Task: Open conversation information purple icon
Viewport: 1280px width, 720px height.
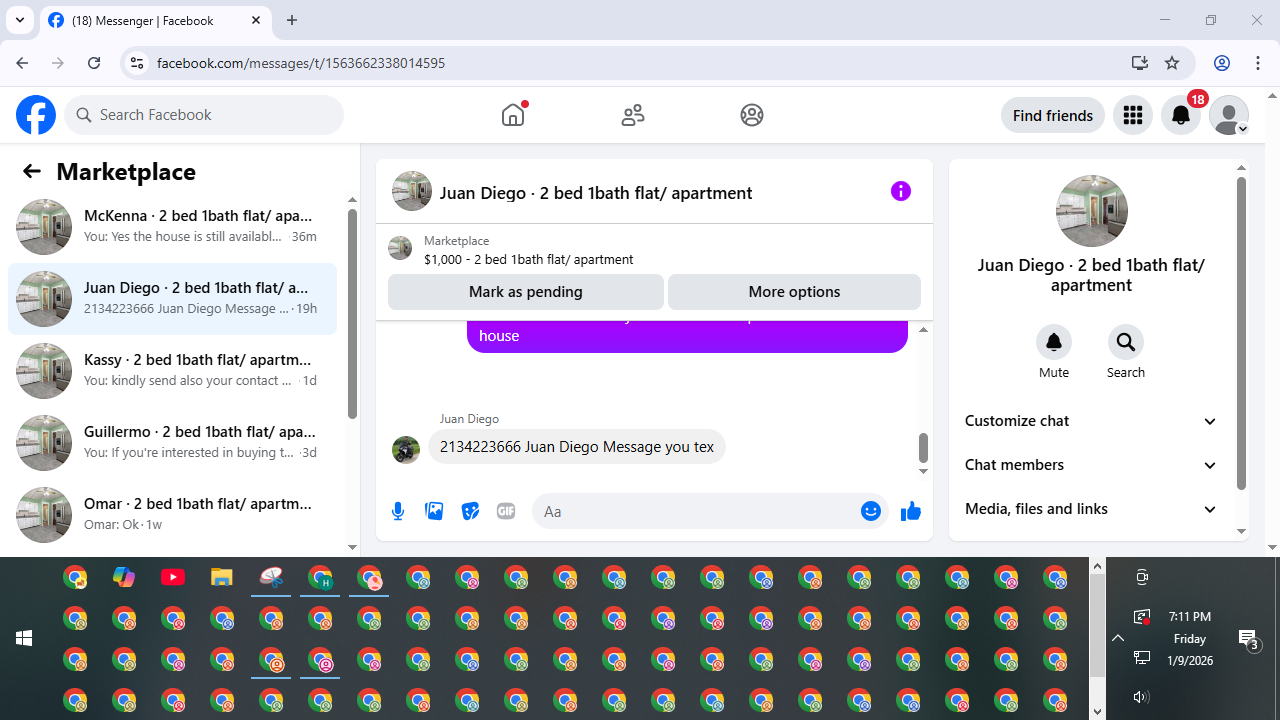Action: point(901,191)
